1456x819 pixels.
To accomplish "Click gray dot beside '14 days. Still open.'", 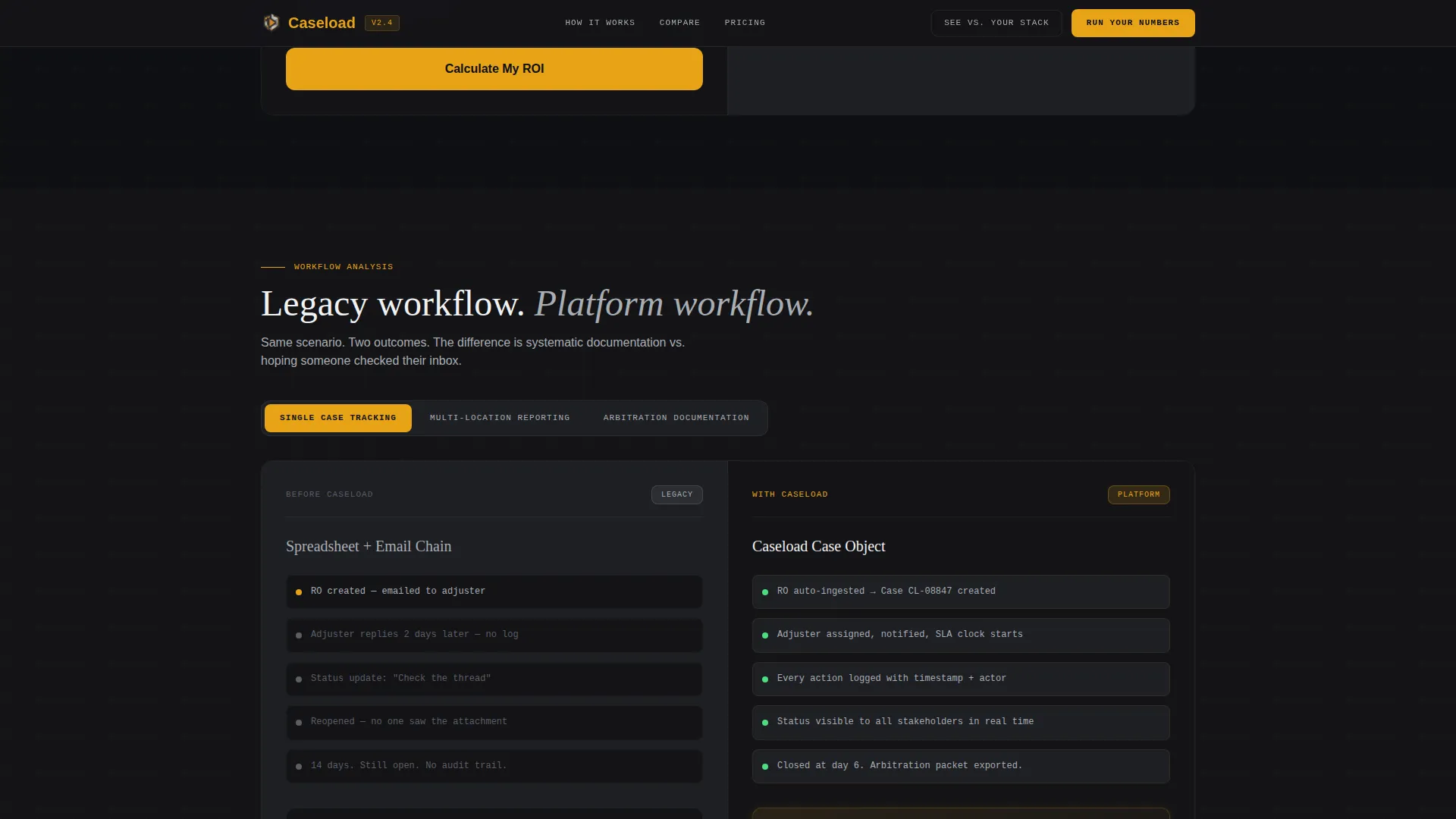I will click(299, 767).
